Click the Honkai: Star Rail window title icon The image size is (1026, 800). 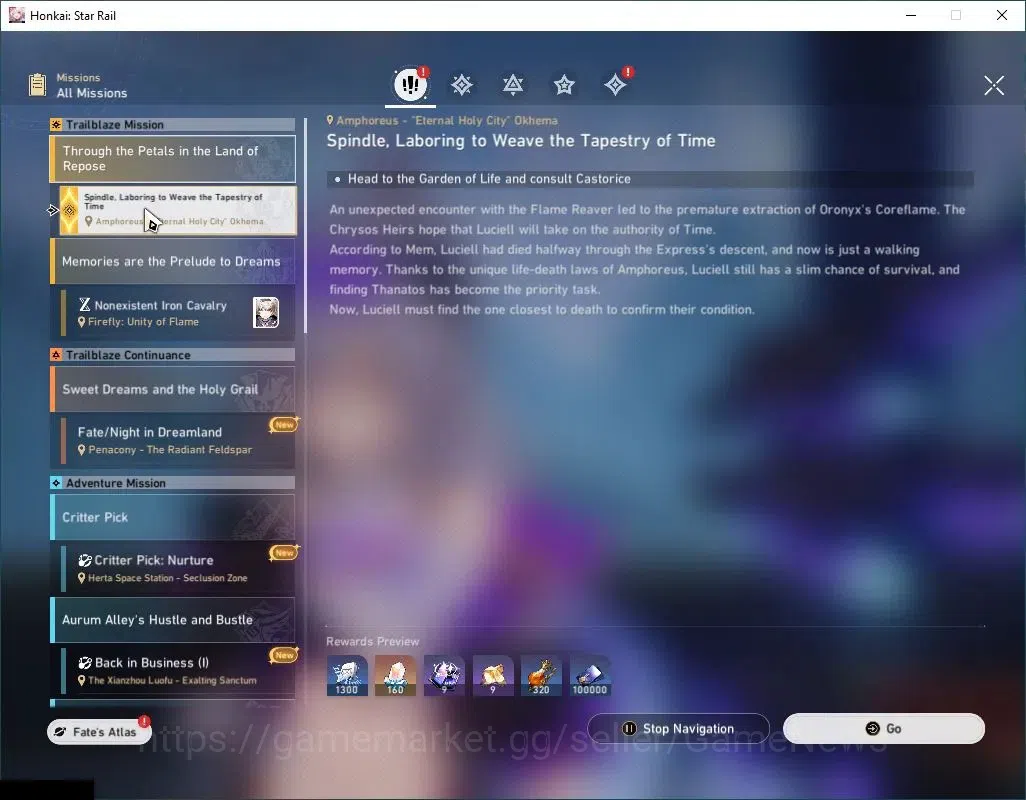point(16,15)
